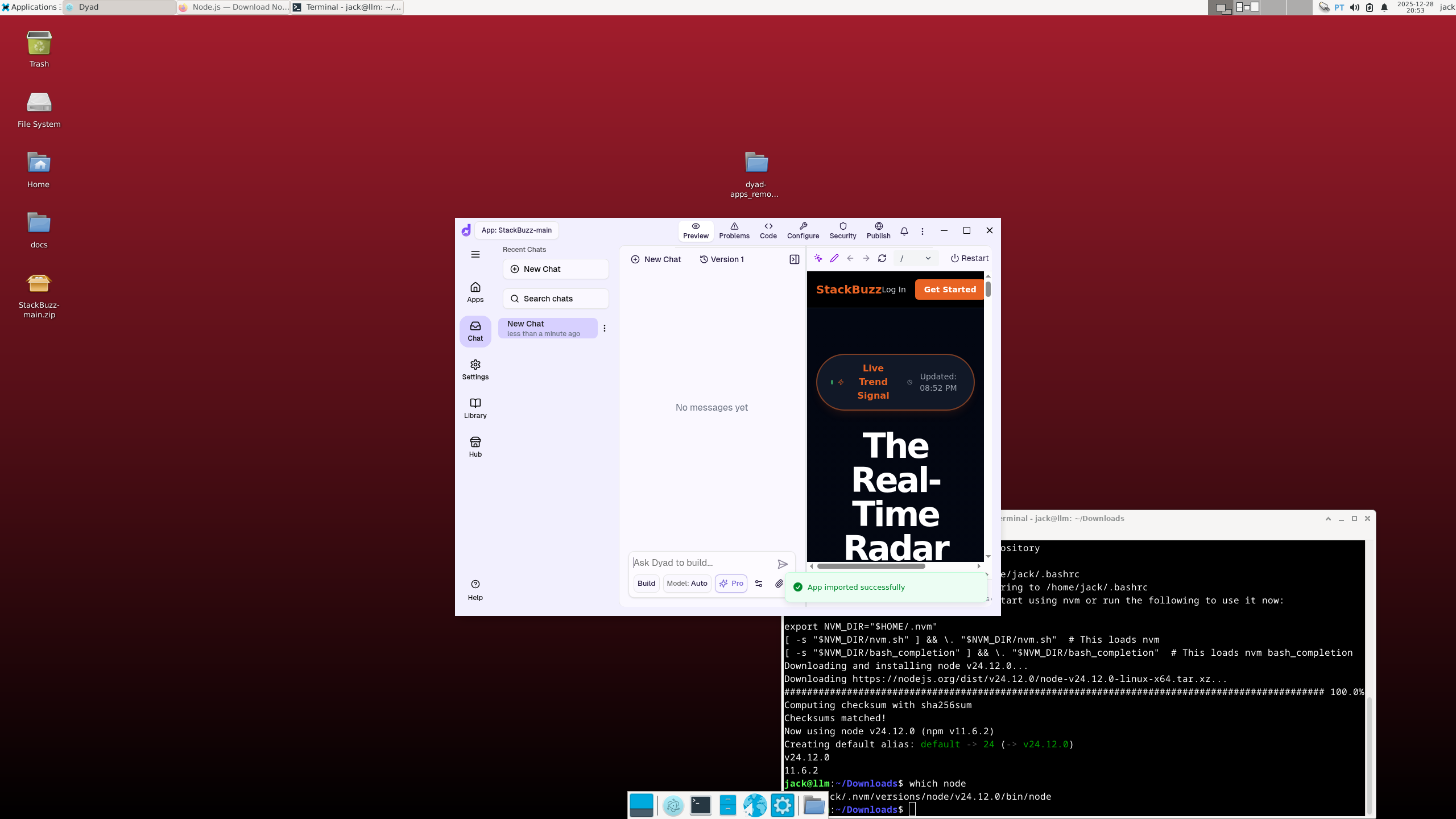This screenshot has width=1456, height=819.
Task: Restart the app preview
Action: point(969,258)
